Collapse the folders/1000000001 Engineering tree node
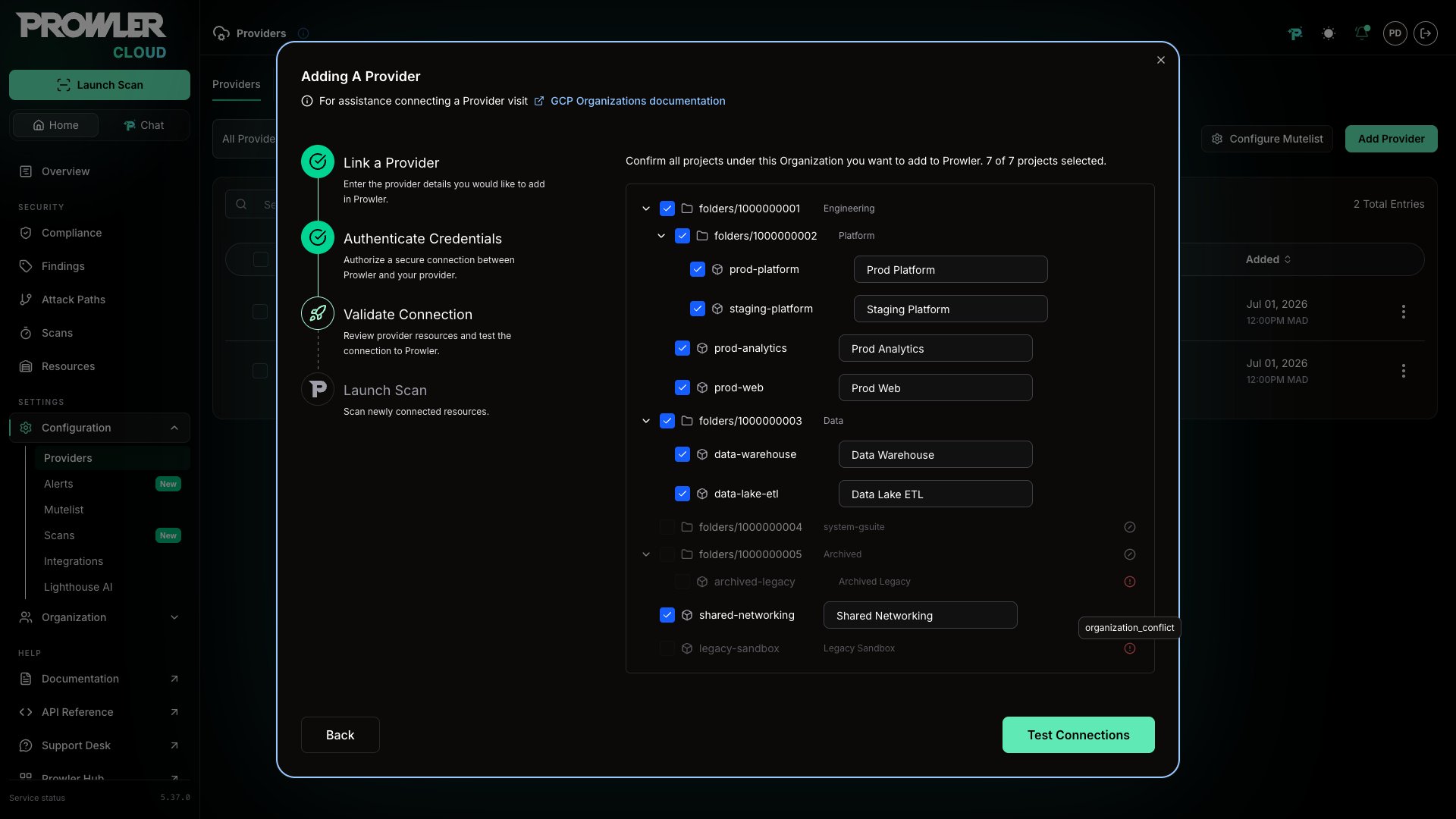The height and width of the screenshot is (819, 1456). point(645,209)
